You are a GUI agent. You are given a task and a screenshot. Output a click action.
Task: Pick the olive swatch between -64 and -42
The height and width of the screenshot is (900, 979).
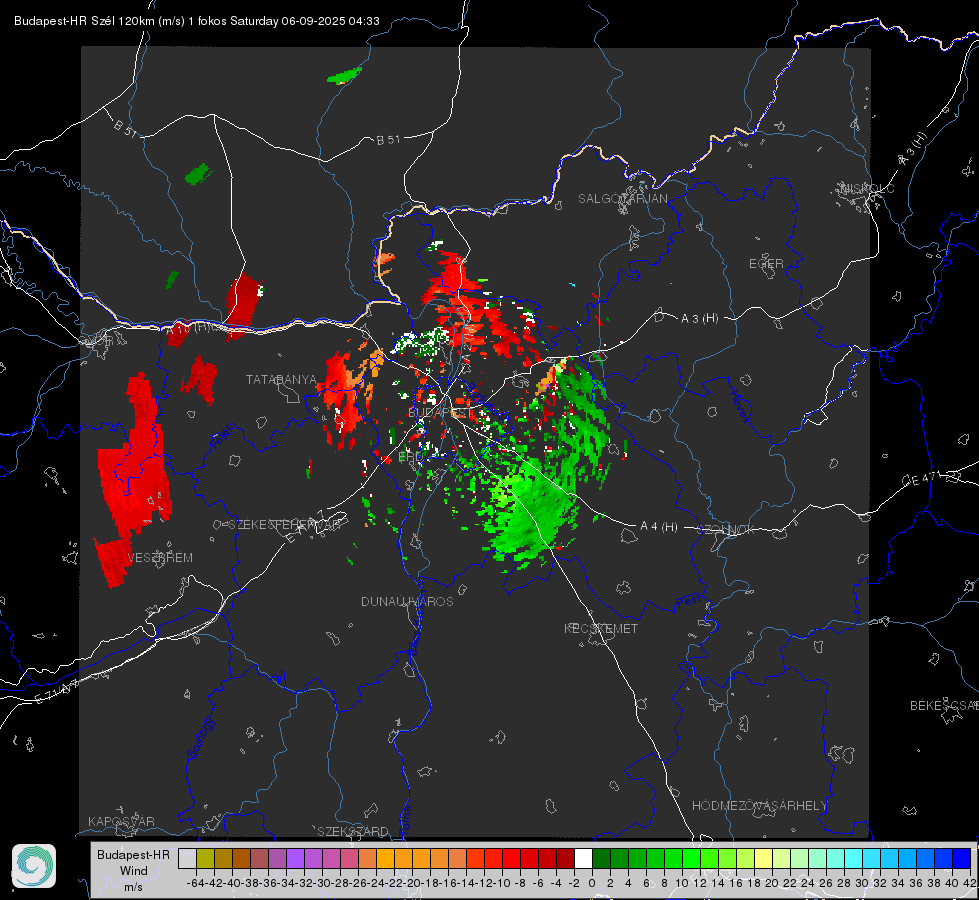pyautogui.click(x=205, y=859)
